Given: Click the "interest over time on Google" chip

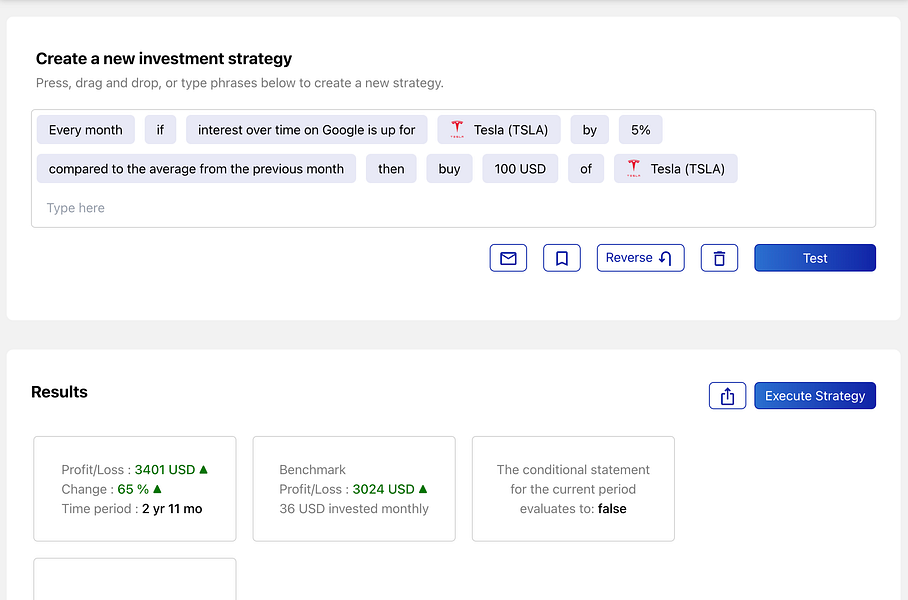Looking at the screenshot, I should pos(306,130).
